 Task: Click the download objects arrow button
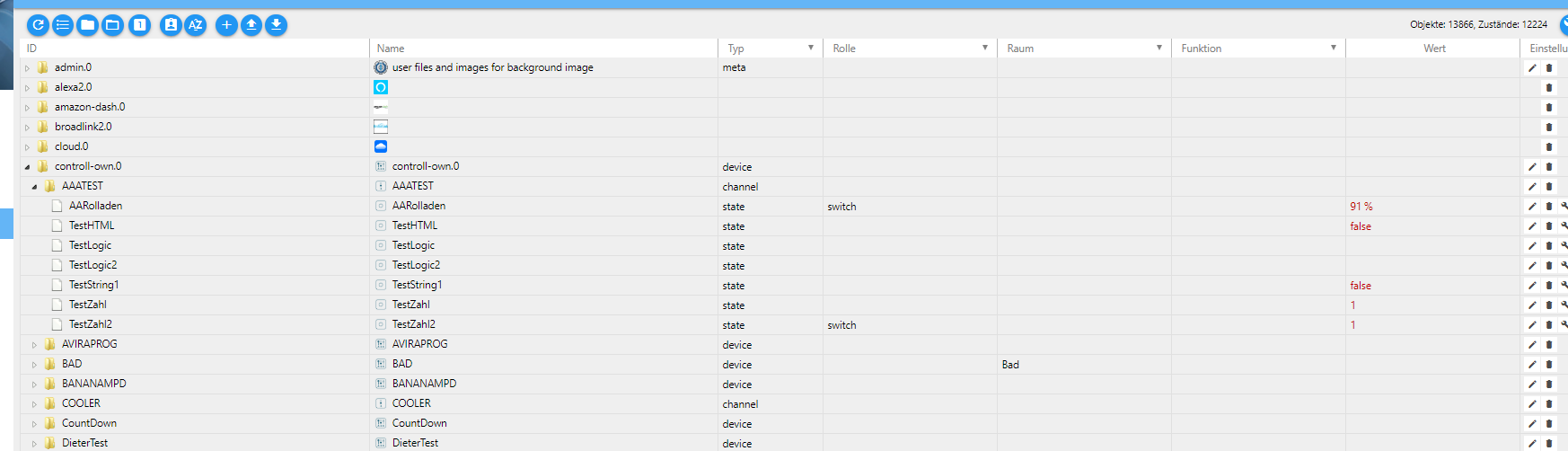tap(277, 25)
